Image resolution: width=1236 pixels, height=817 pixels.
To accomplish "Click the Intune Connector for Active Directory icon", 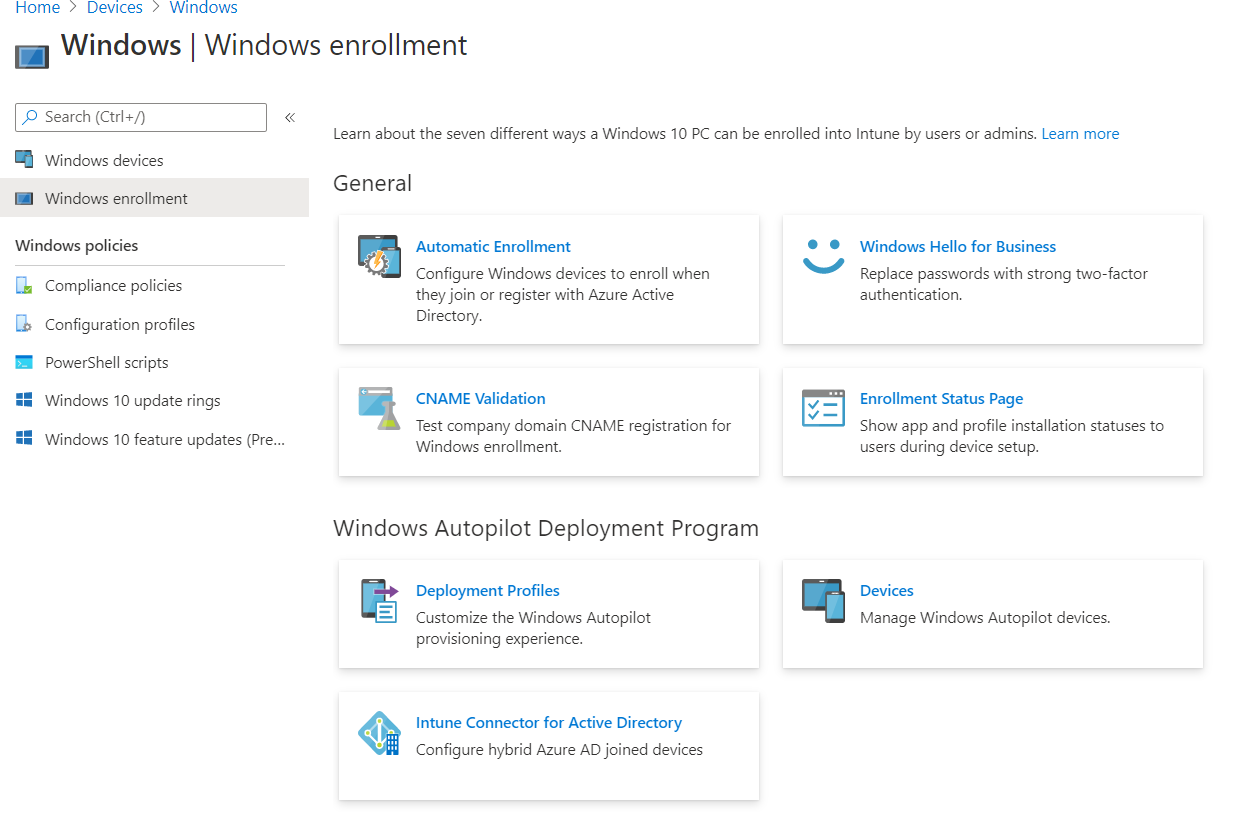I will pos(378,733).
